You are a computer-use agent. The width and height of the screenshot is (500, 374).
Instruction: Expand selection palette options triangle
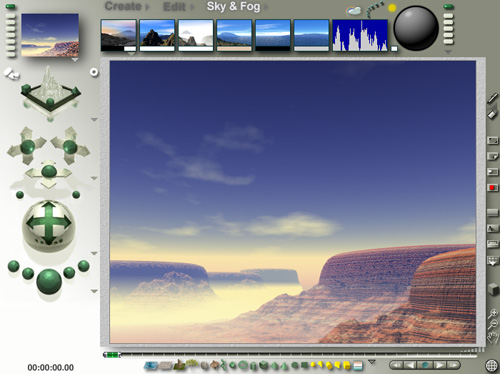click(372, 361)
